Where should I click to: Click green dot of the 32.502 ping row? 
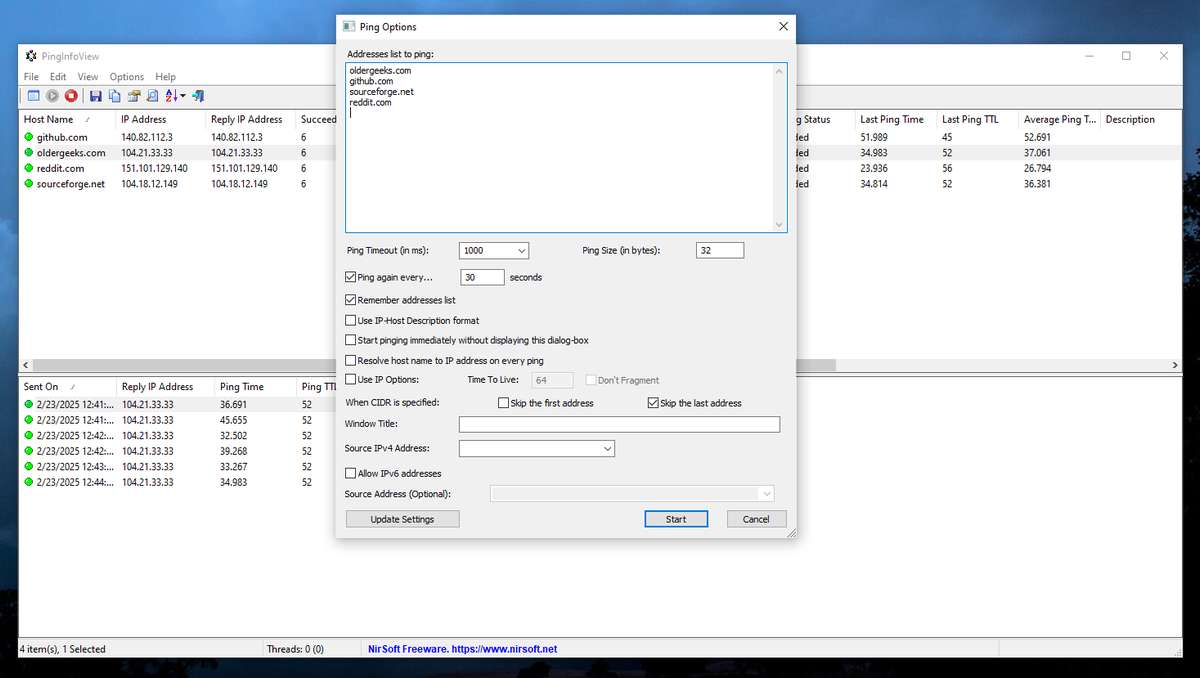point(29,435)
